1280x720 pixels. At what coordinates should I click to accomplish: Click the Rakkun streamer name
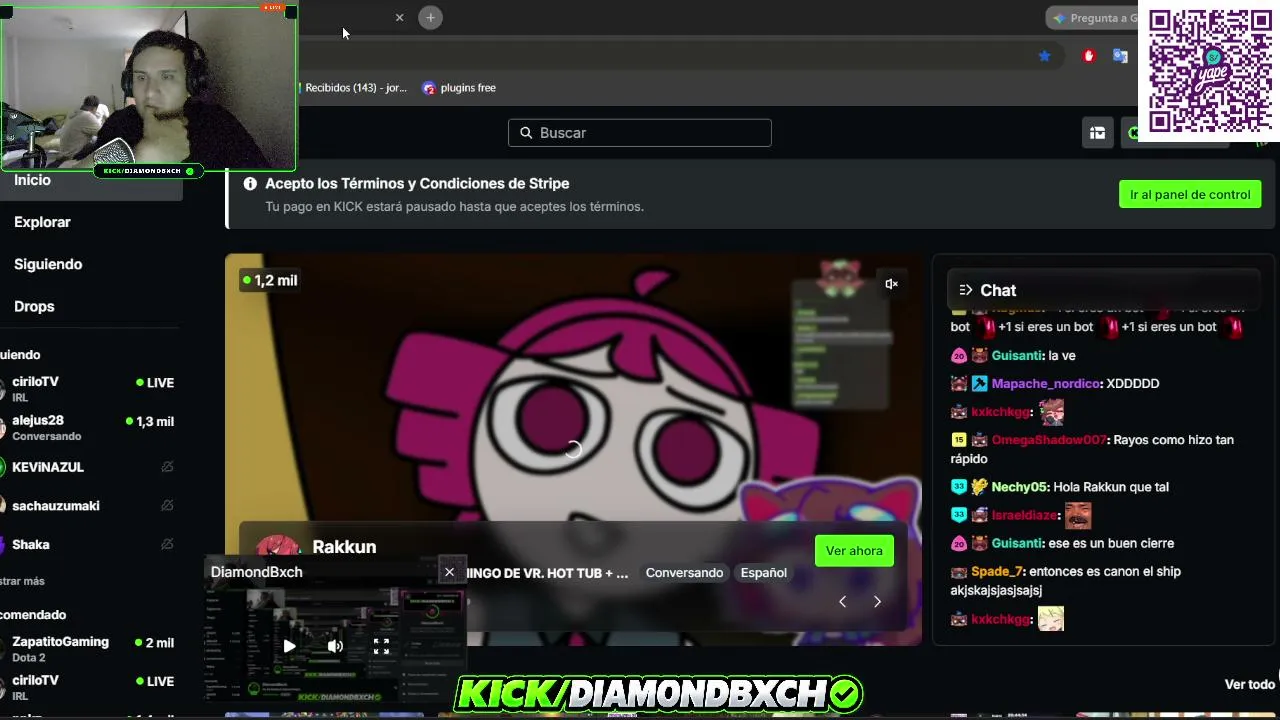pos(344,547)
